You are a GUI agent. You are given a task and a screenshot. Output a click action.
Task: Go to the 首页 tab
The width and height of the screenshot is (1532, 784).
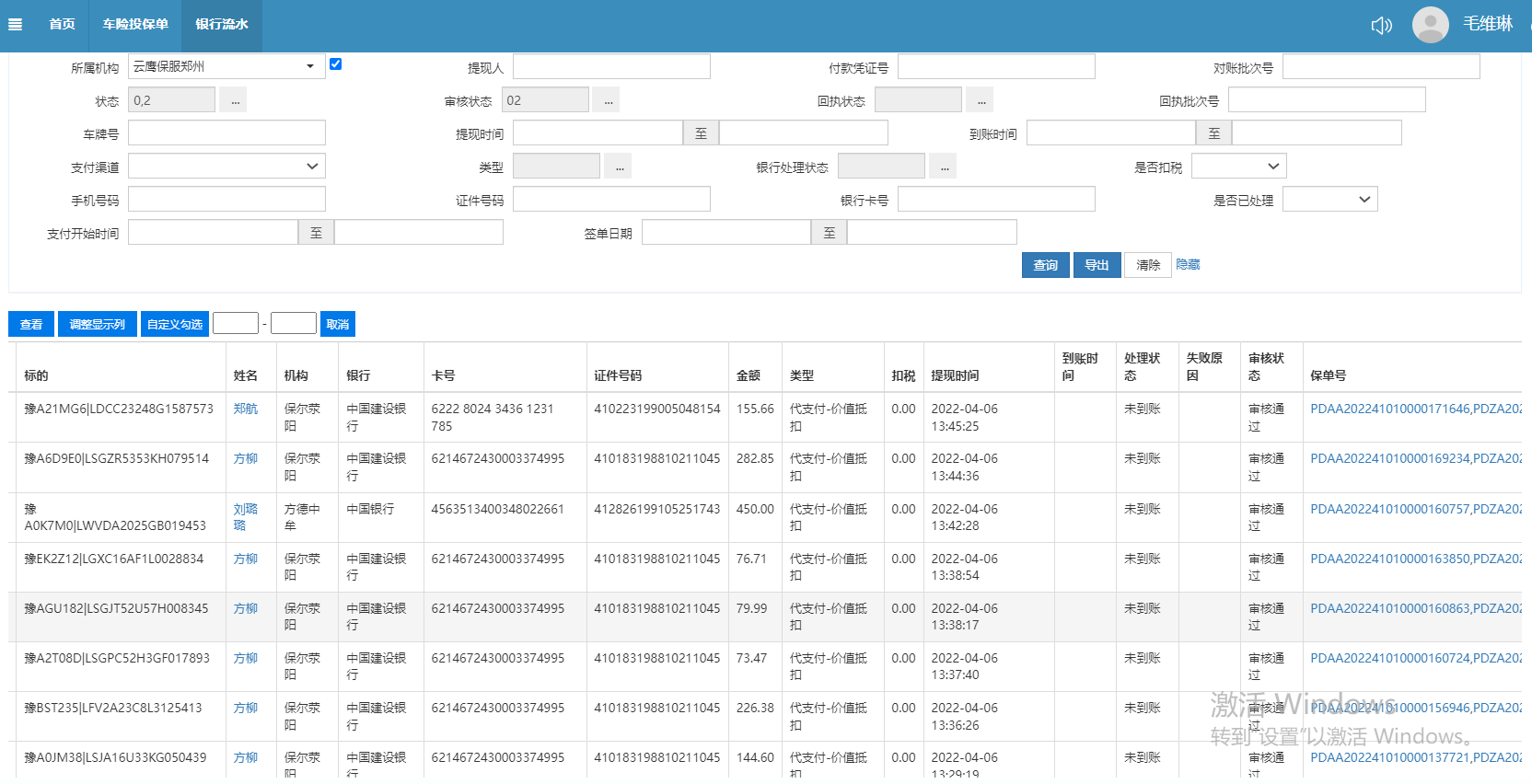[62, 25]
